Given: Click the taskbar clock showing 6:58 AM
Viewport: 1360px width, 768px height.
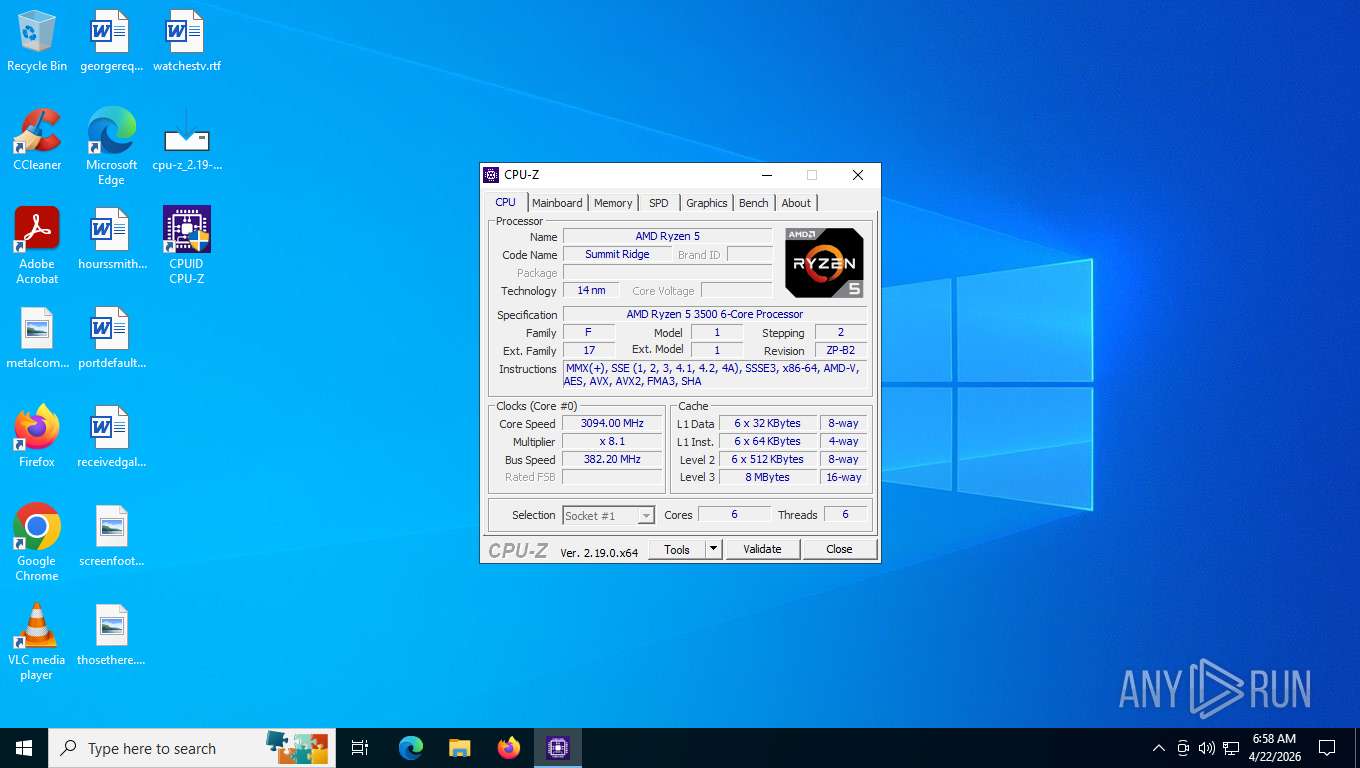Looking at the screenshot, I should [1274, 748].
